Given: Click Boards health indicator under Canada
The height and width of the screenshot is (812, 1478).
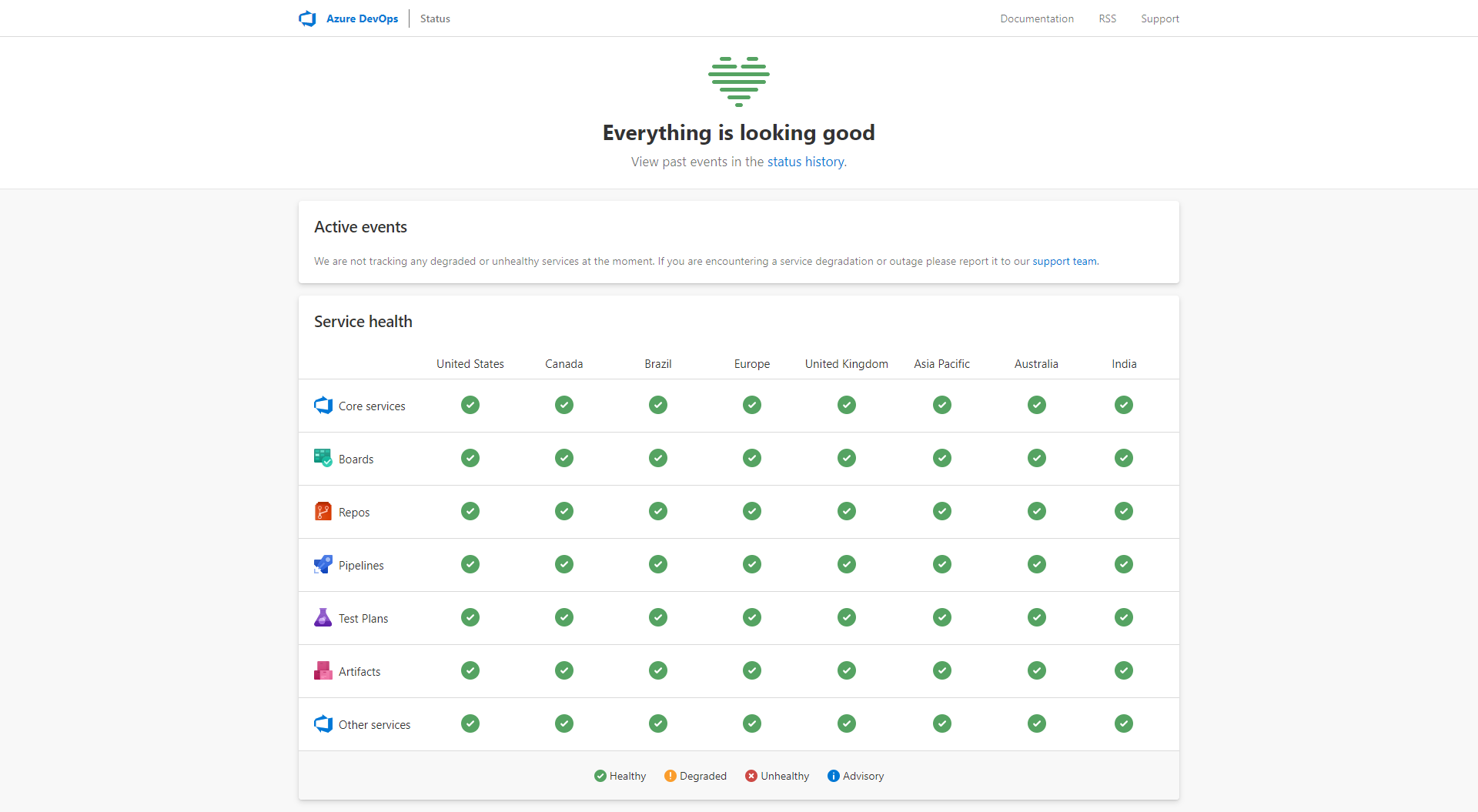Looking at the screenshot, I should tap(563, 457).
